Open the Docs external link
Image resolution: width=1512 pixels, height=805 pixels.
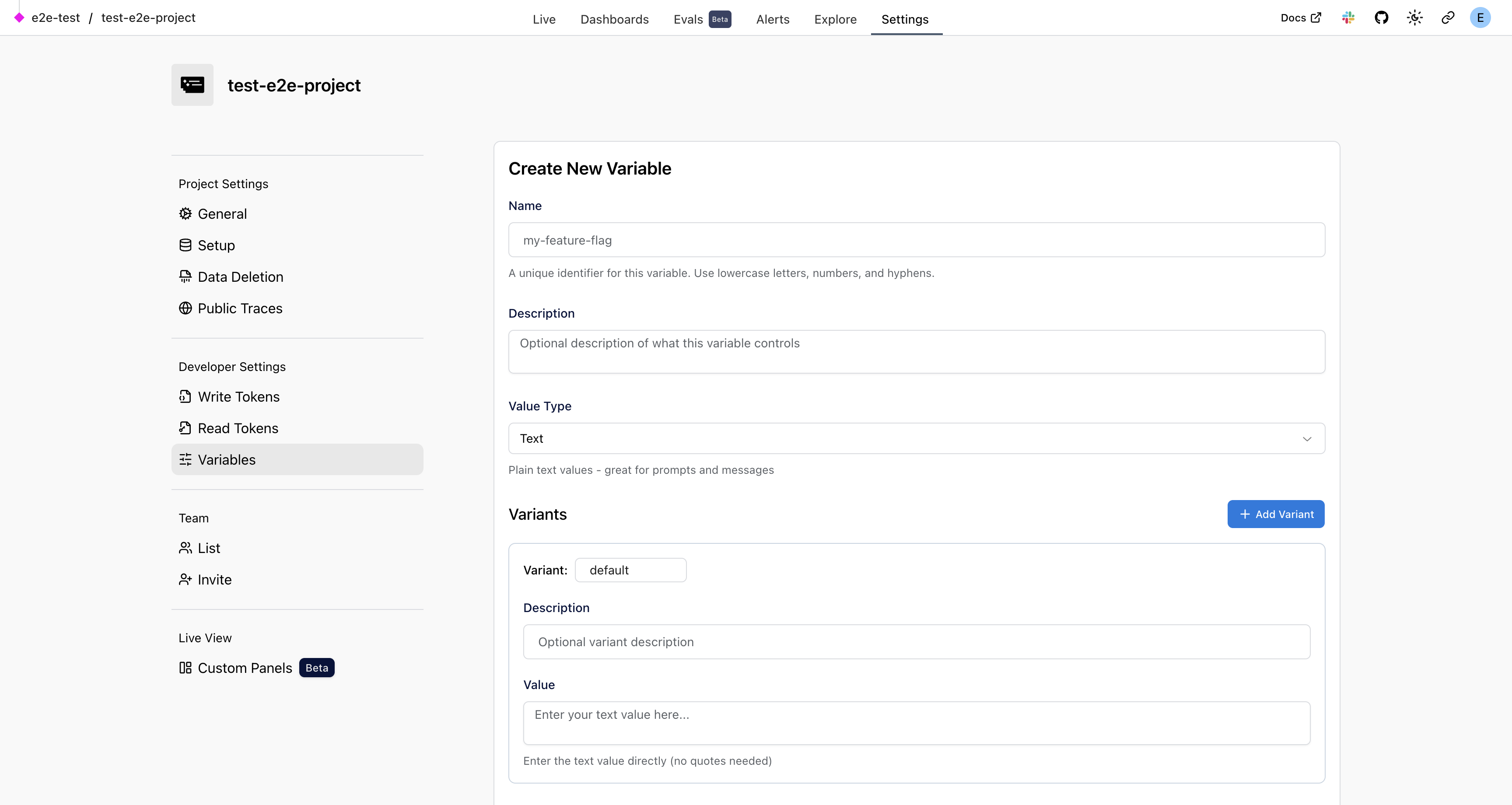[x=1300, y=17]
